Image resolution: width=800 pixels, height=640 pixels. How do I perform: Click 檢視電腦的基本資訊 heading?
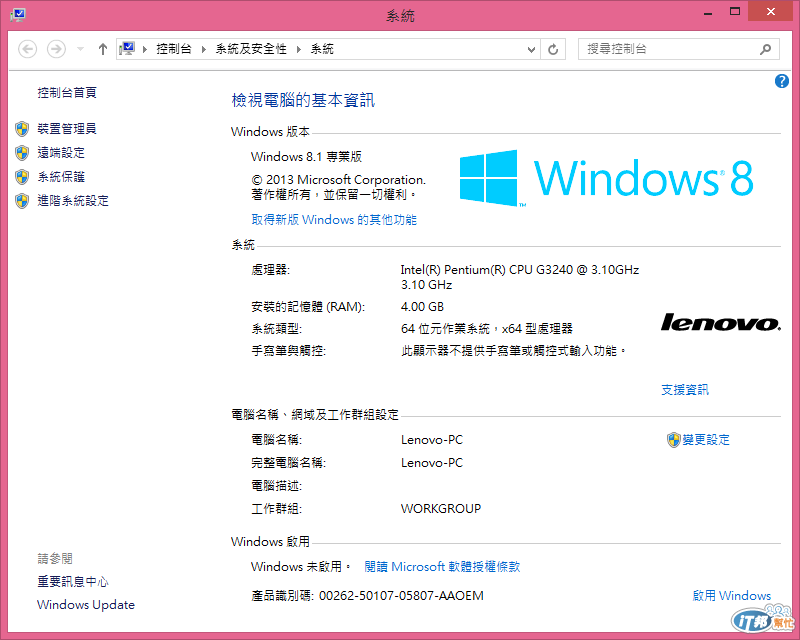(303, 100)
